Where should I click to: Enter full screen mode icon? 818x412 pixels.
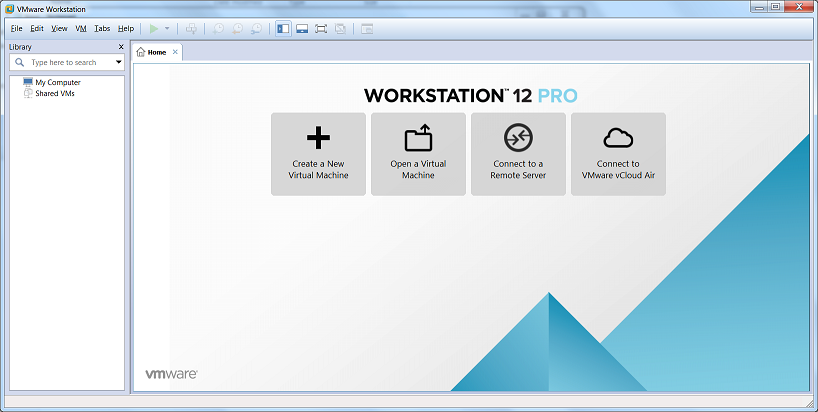pyautogui.click(x=321, y=29)
